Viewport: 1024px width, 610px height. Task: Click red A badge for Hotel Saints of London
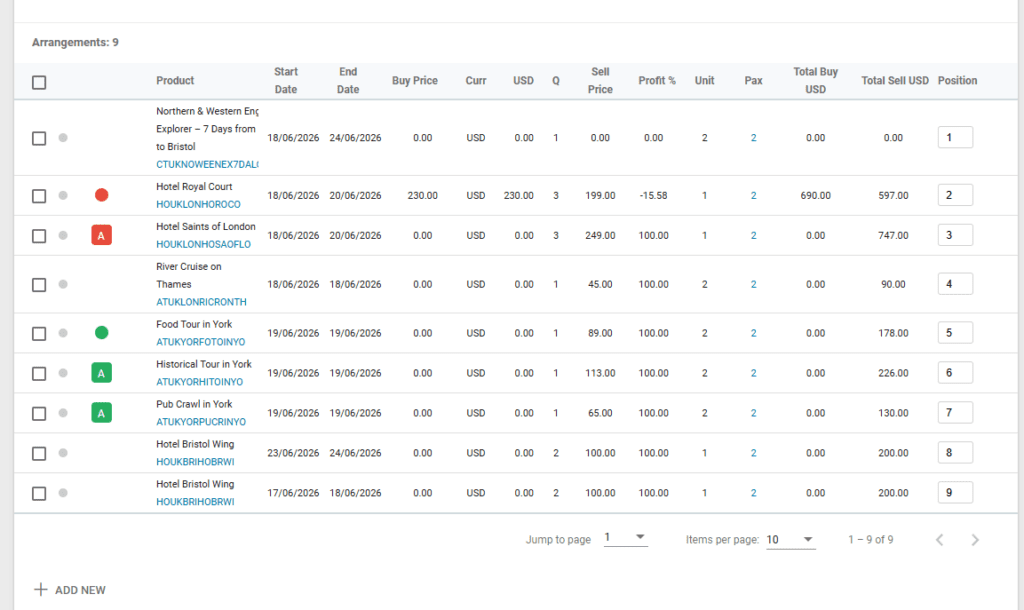(101, 235)
